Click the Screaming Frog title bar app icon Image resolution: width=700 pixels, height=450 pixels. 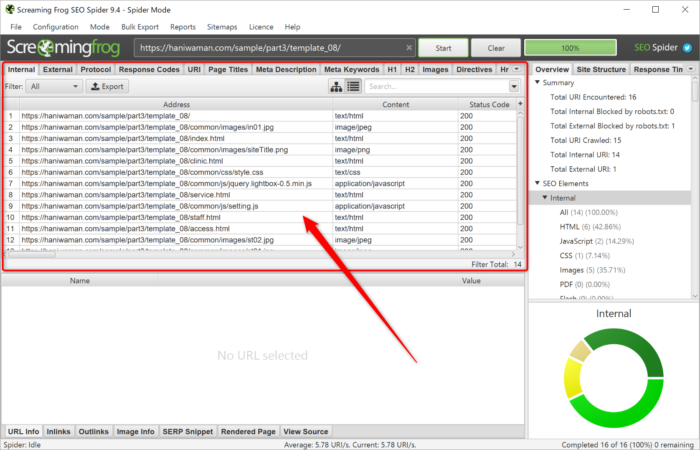tap(10, 9)
